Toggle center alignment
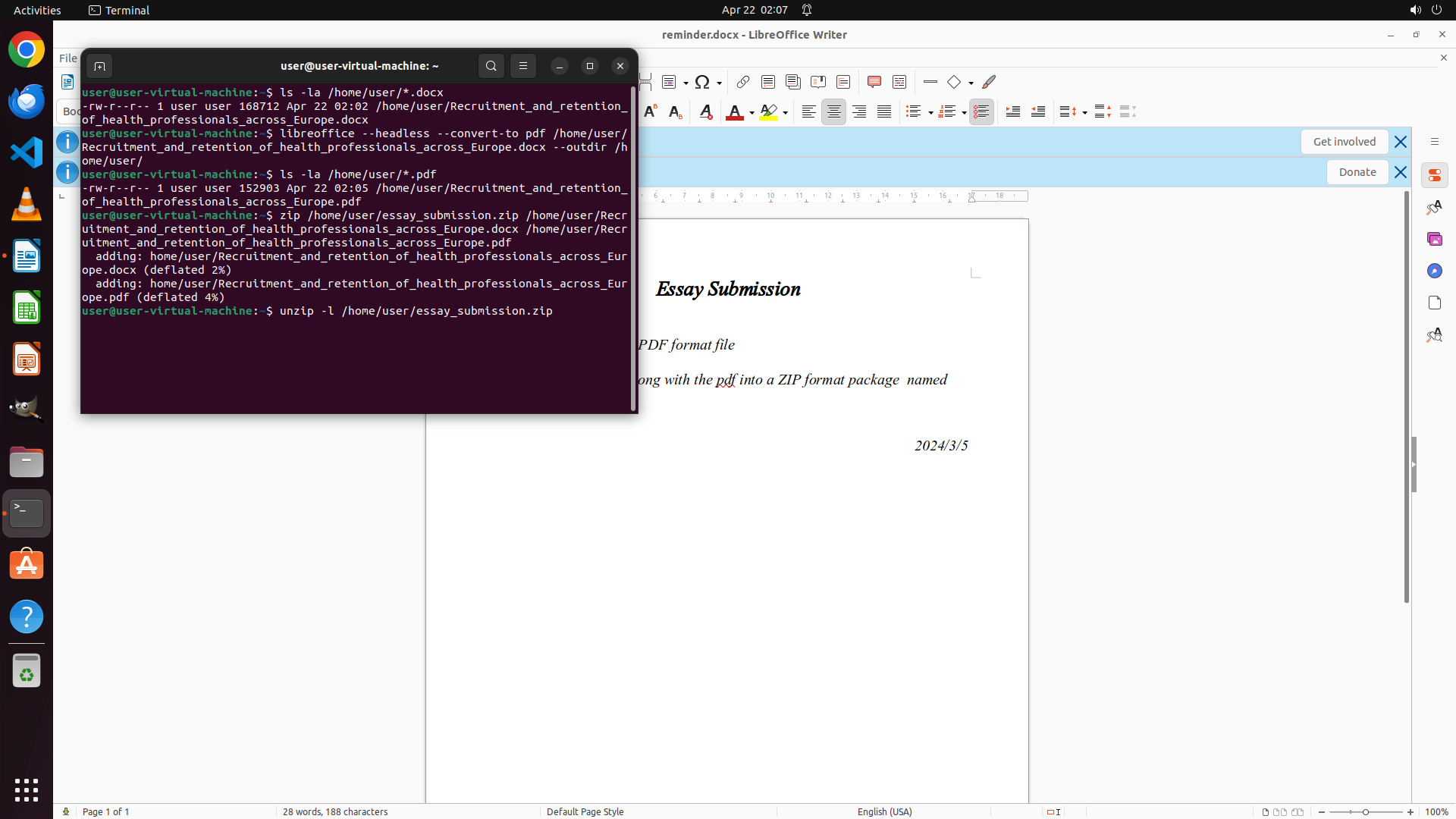 pos(833,112)
